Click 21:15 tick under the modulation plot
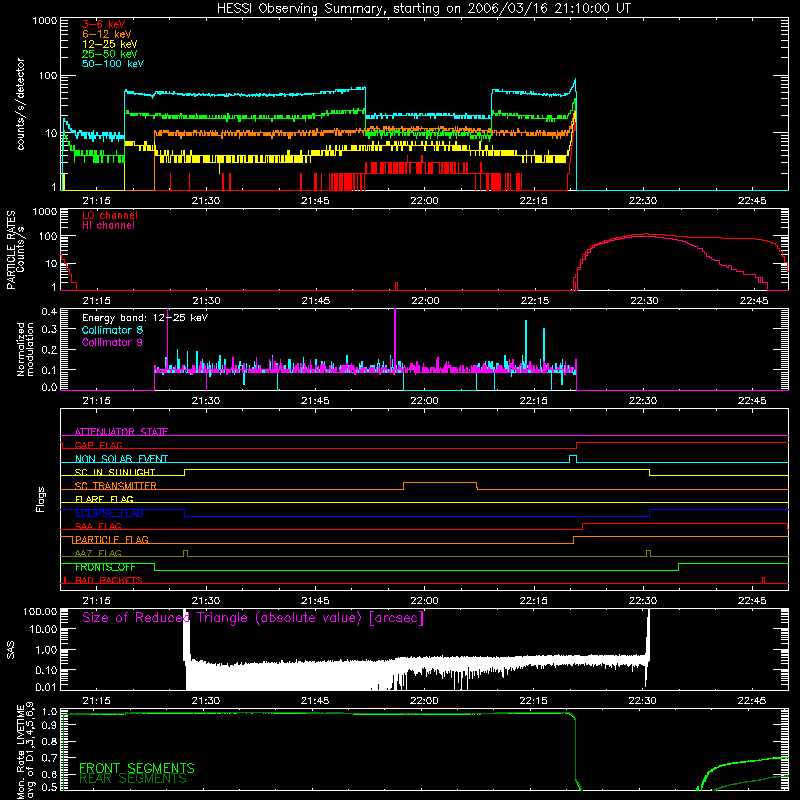 [96, 401]
